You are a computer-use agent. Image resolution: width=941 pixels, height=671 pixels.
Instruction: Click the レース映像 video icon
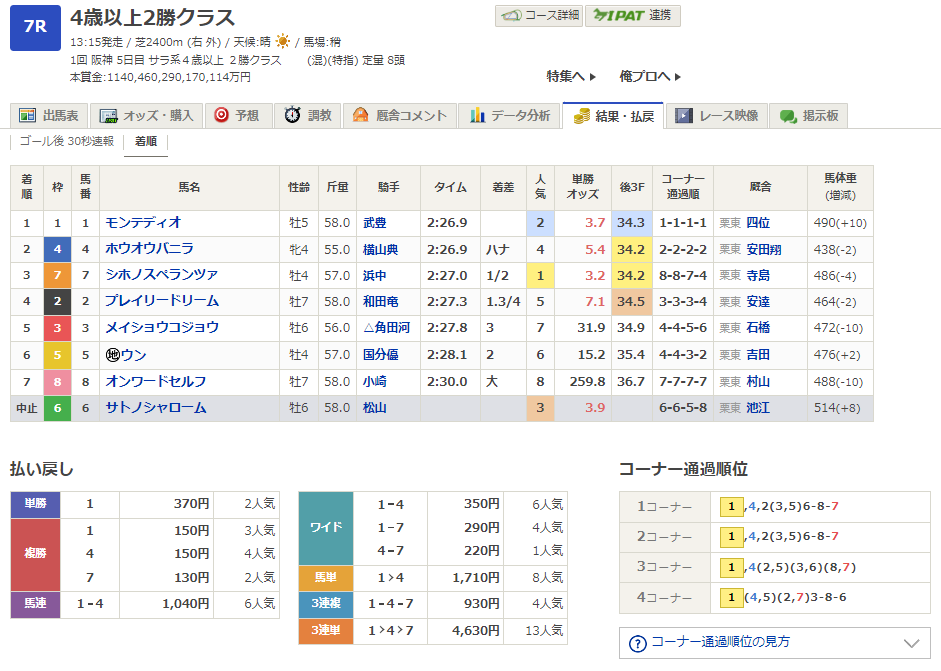click(684, 116)
